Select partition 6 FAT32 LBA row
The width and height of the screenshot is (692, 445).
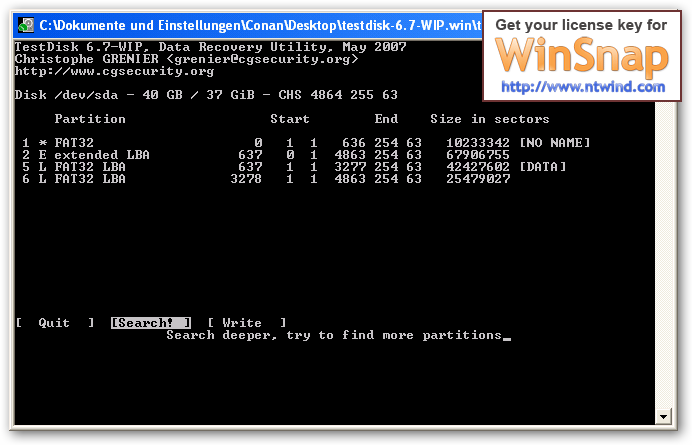pos(266,179)
